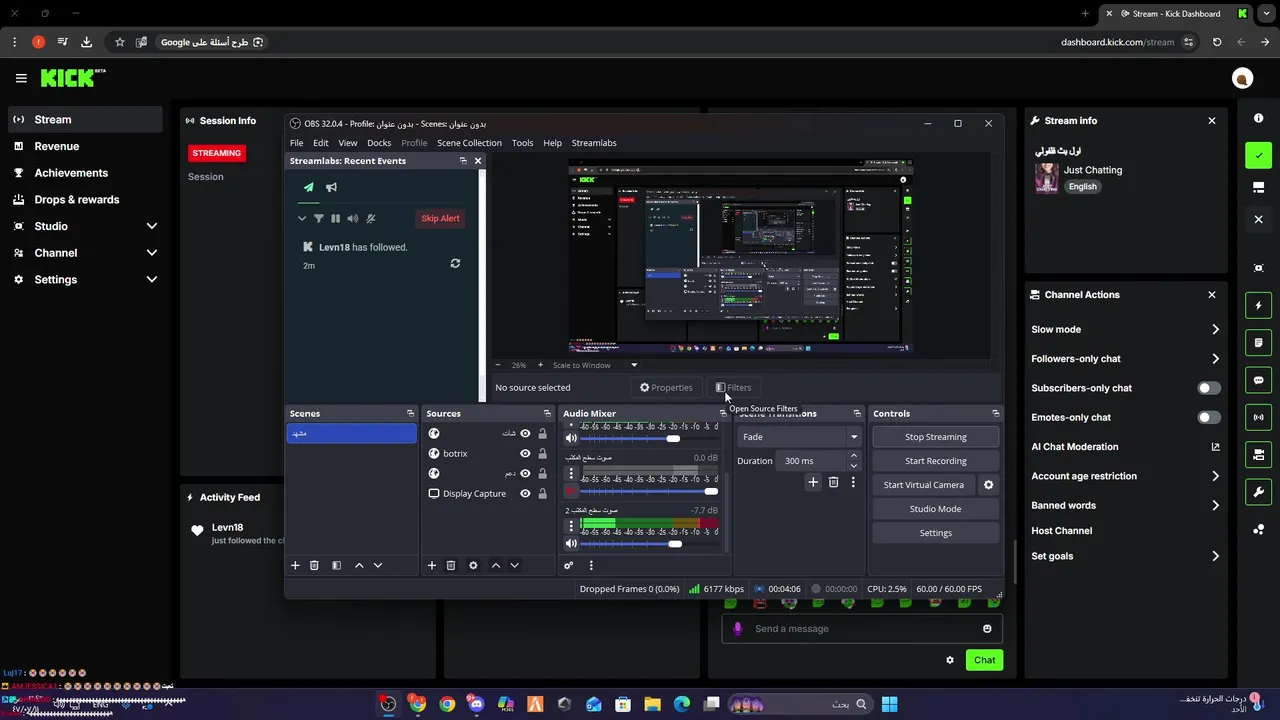Screen dimensions: 1280x720
Task: Enable Subscribers-only chat switch
Action: (x=1209, y=388)
